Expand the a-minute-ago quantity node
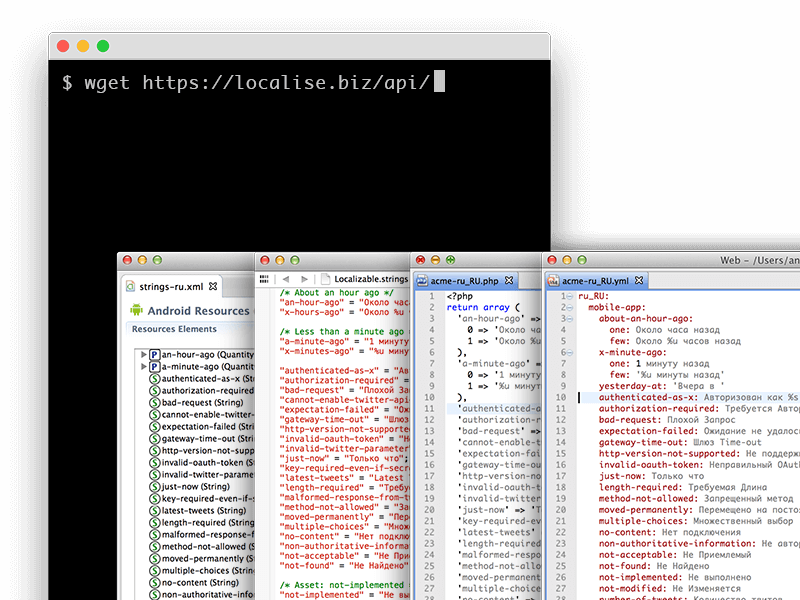Screen dimensions: 800x600 [x=143, y=367]
